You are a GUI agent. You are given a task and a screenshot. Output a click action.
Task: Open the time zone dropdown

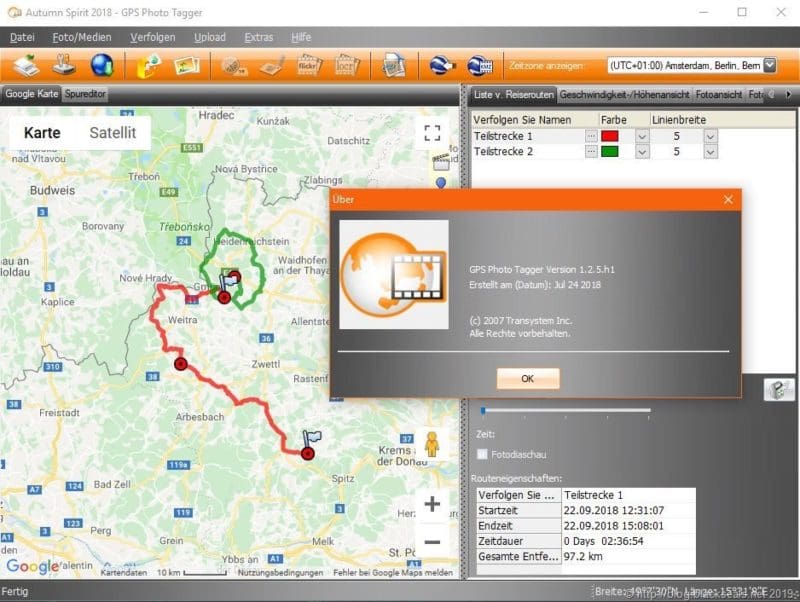point(770,65)
